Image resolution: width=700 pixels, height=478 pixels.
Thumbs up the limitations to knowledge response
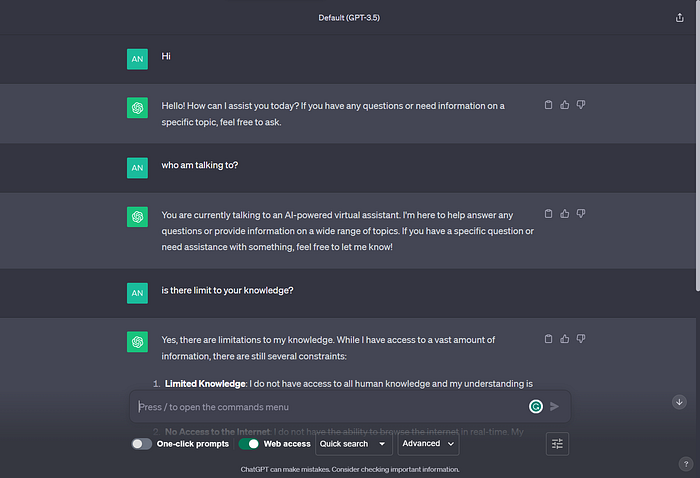point(565,339)
